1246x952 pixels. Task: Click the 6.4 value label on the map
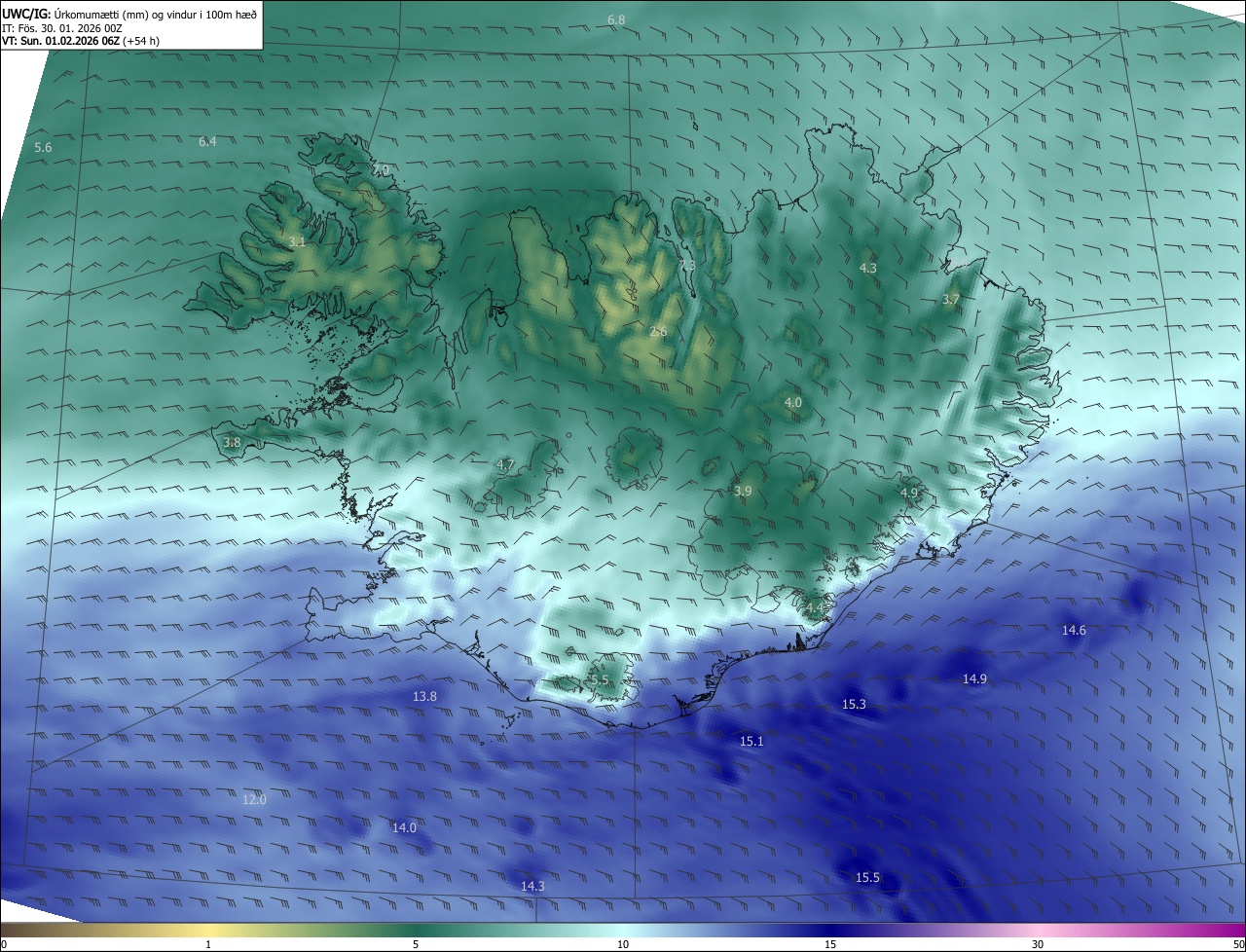[x=207, y=141]
